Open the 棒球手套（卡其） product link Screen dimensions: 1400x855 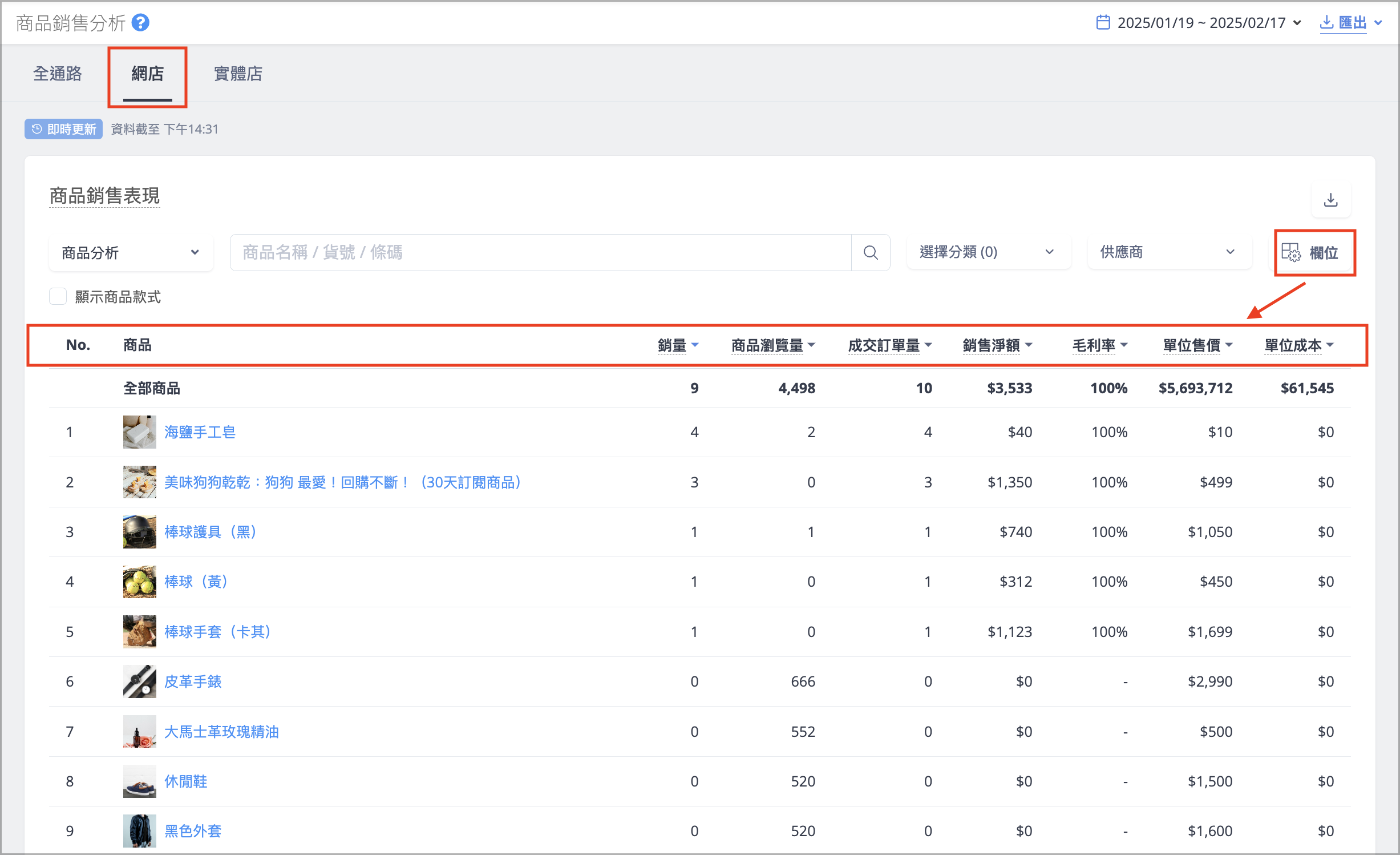[219, 632]
